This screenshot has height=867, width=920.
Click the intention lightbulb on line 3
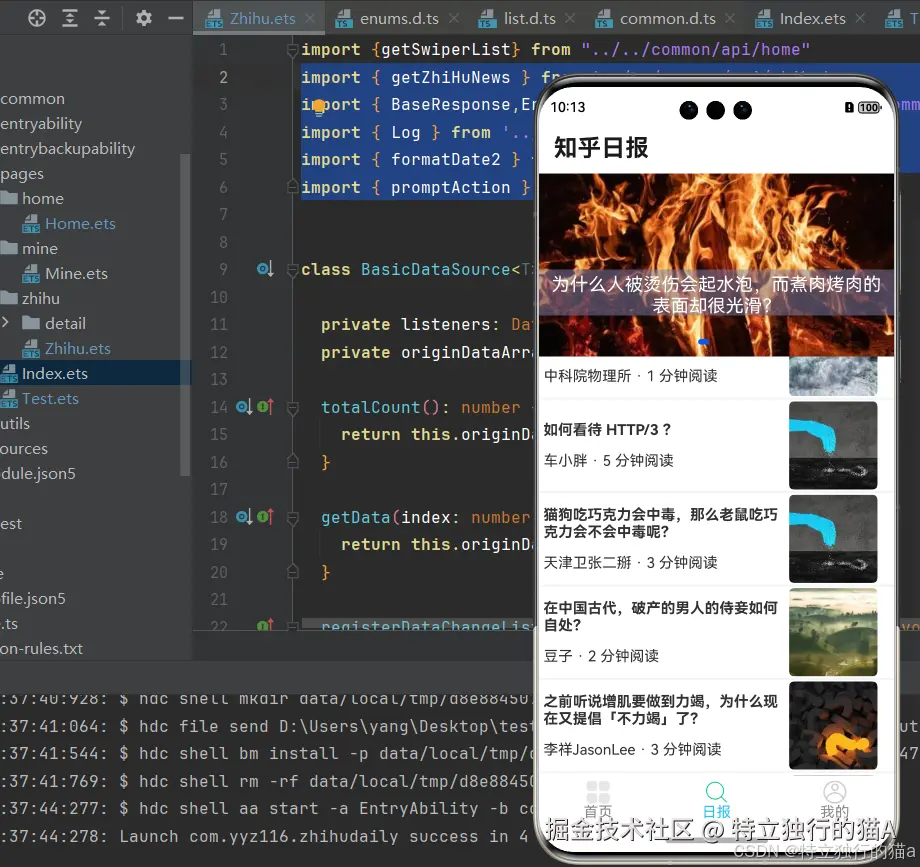pos(319,106)
